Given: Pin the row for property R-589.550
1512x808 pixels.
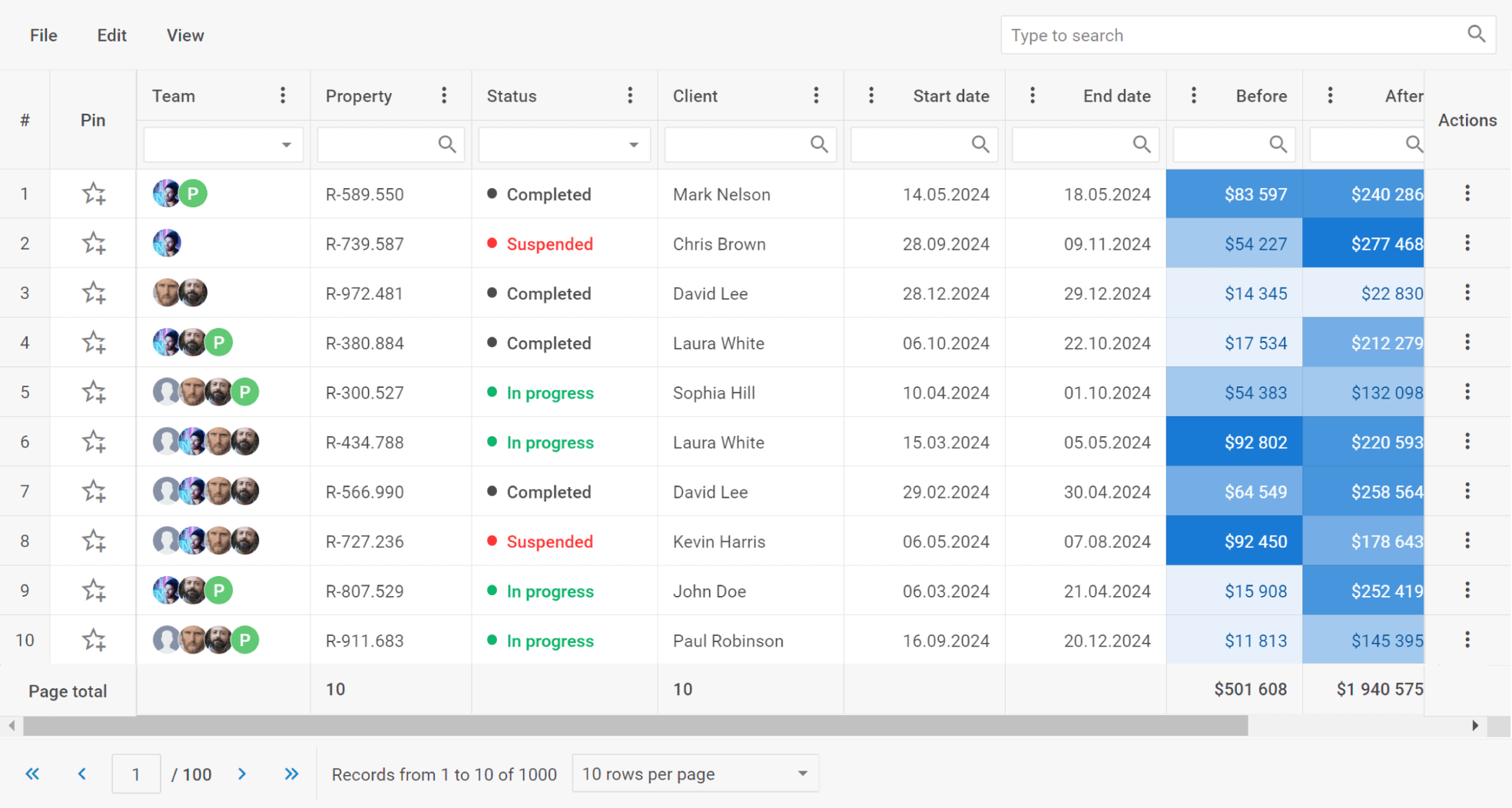Looking at the screenshot, I should click(94, 194).
